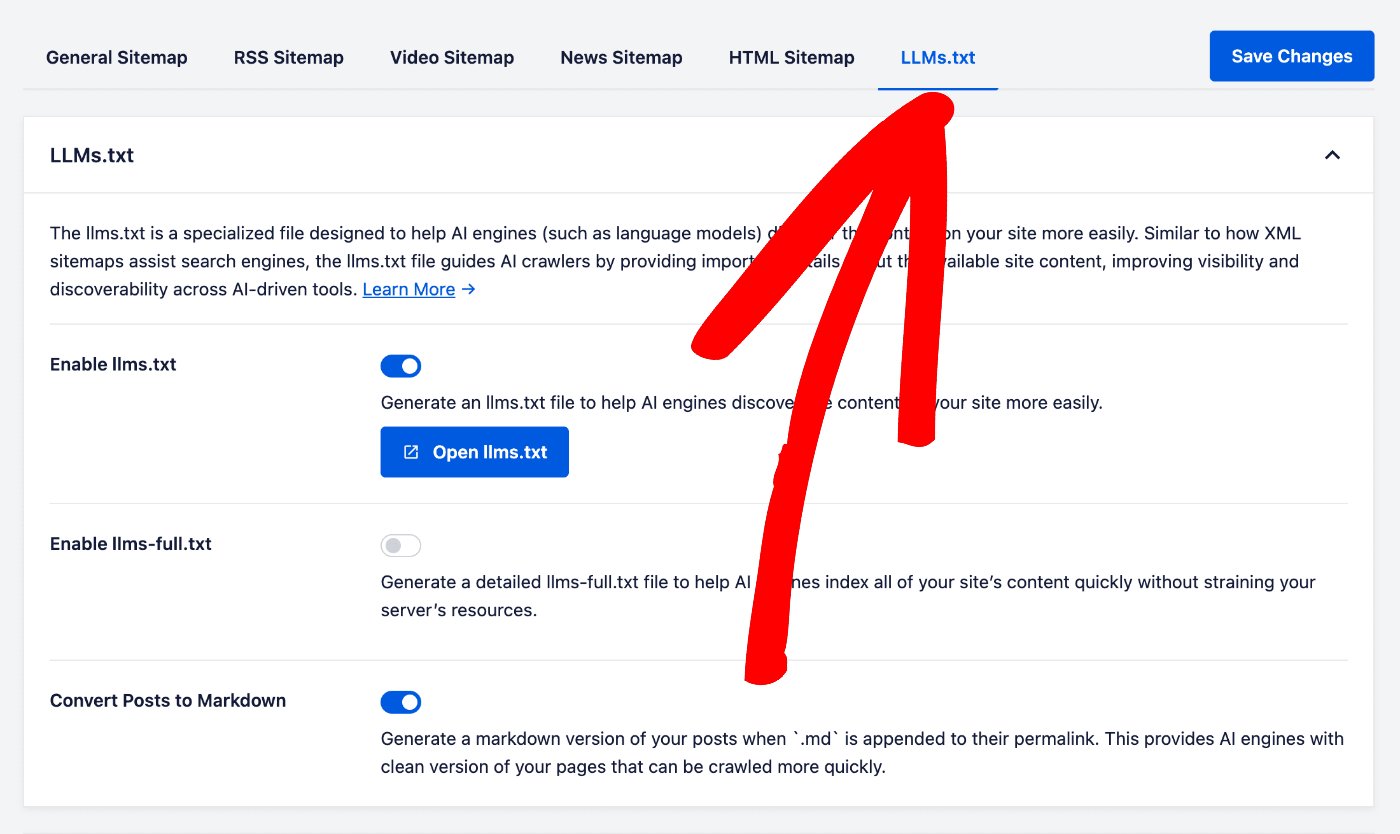Click the "Enable llms-full.txt" setting label
1400x834 pixels.
(x=131, y=544)
